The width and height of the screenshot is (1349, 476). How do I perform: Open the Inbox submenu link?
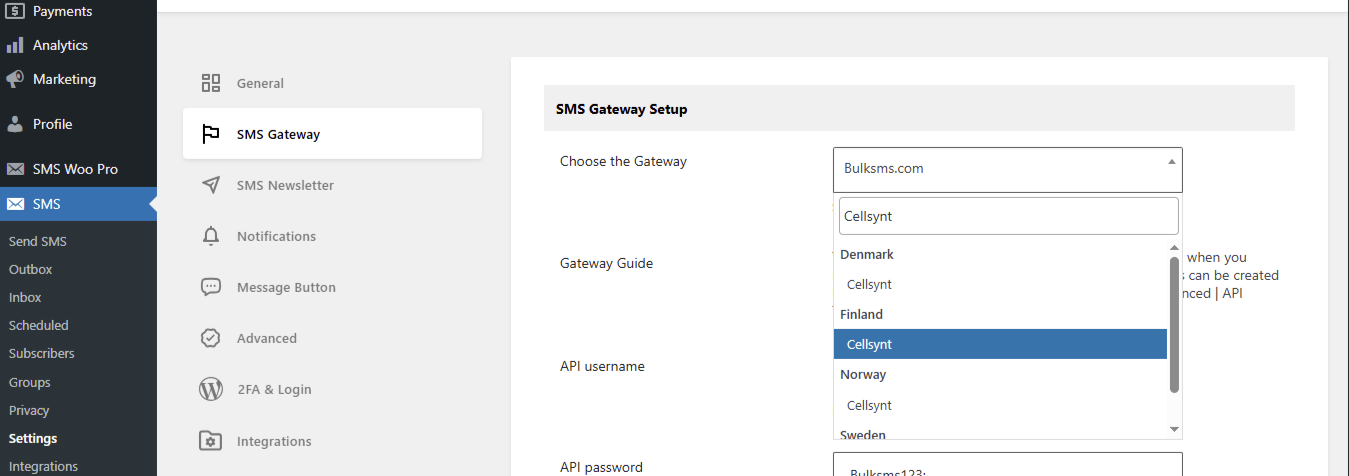(25, 297)
